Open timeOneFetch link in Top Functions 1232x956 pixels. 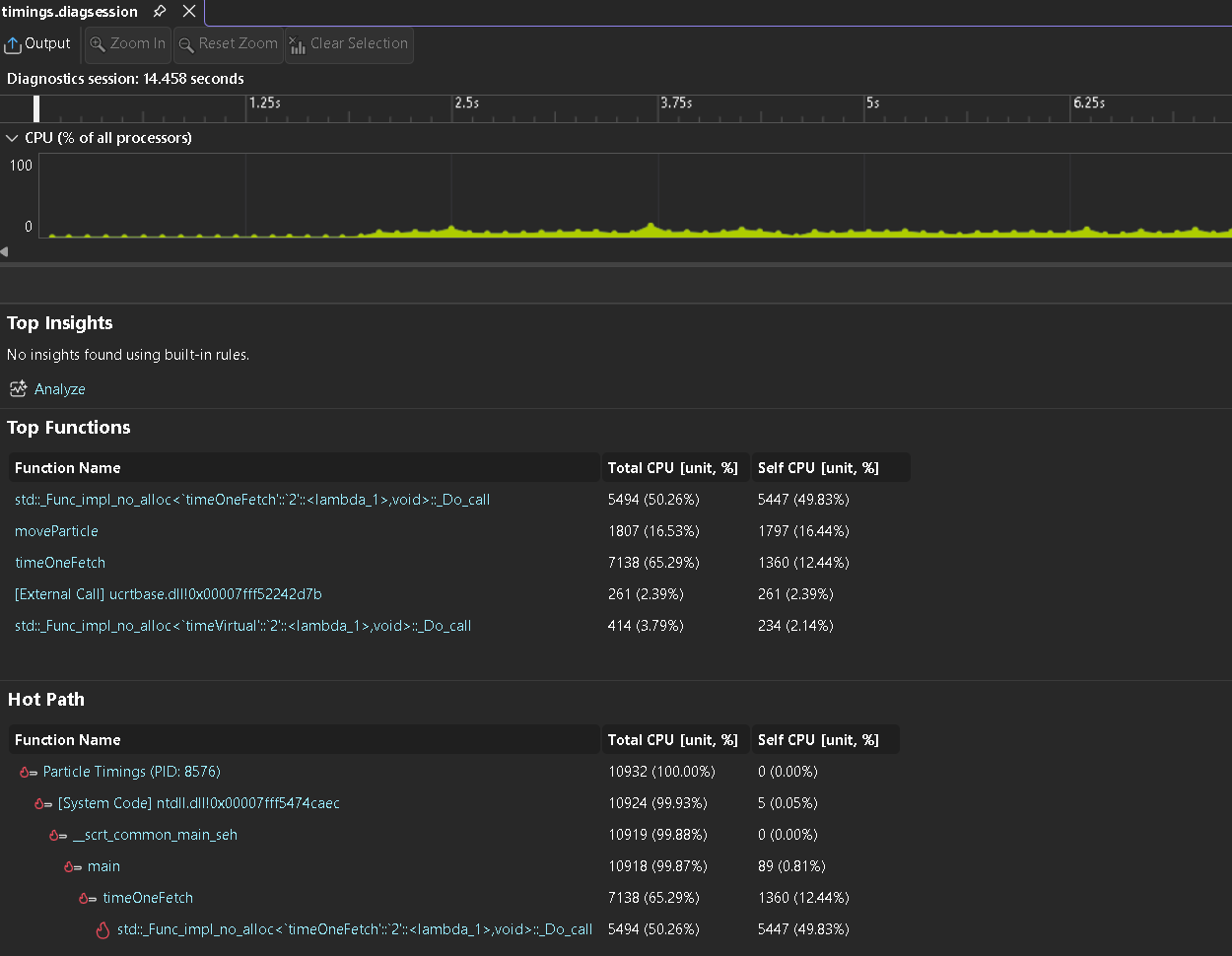pyautogui.click(x=60, y=563)
